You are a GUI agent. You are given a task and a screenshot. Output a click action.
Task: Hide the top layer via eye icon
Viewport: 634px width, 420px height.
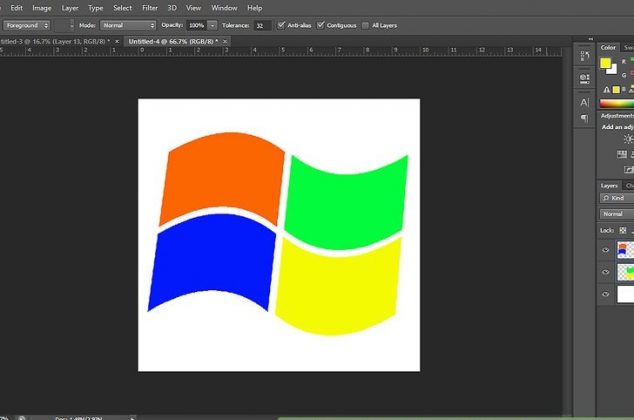[x=606, y=250]
